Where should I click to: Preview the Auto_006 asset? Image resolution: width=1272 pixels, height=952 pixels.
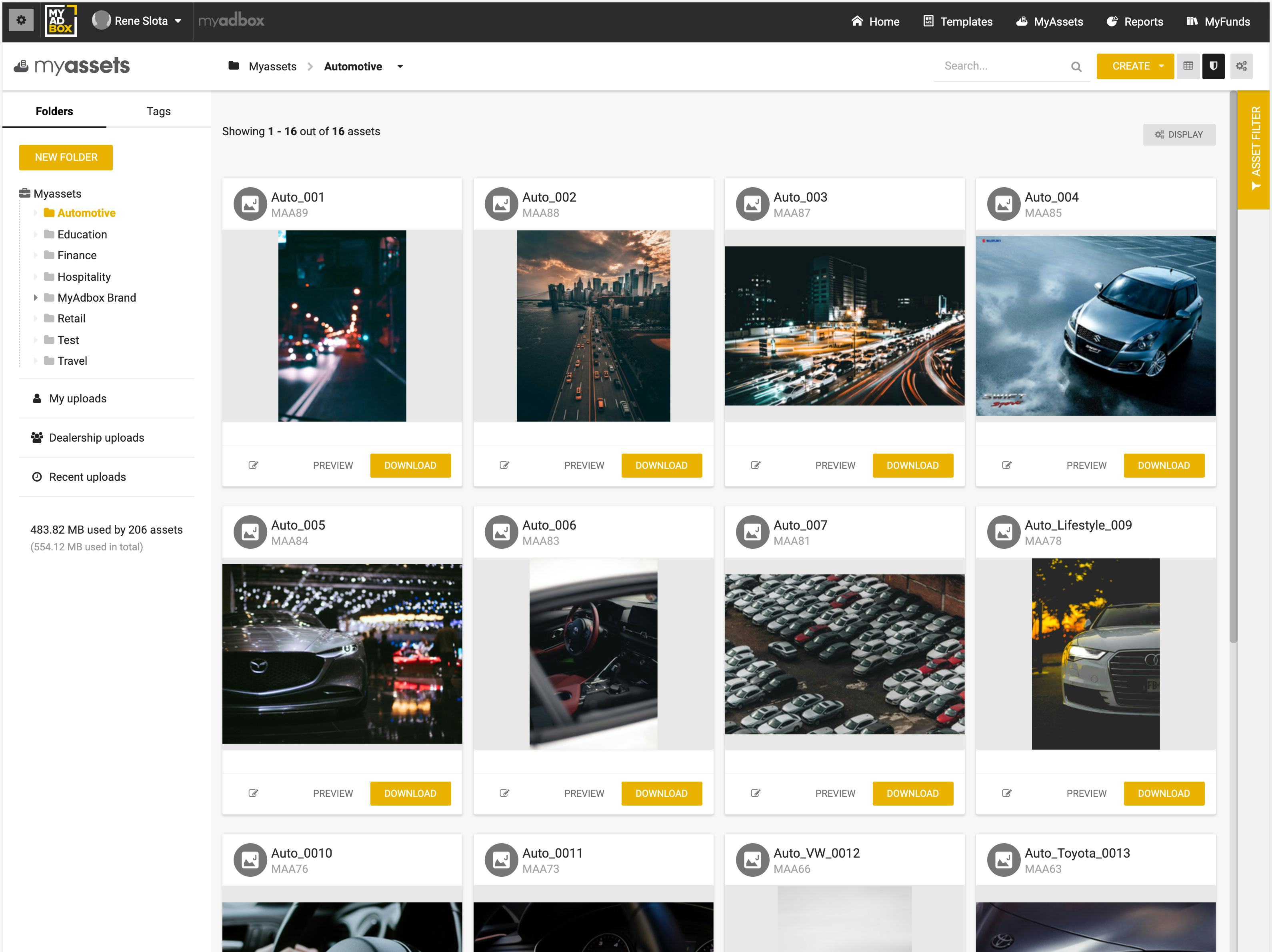click(x=584, y=793)
